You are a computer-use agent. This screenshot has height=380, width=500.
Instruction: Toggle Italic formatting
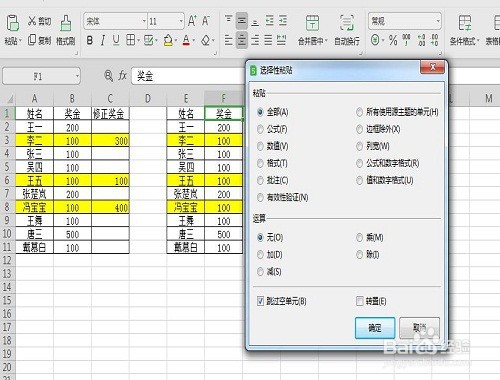click(x=103, y=40)
